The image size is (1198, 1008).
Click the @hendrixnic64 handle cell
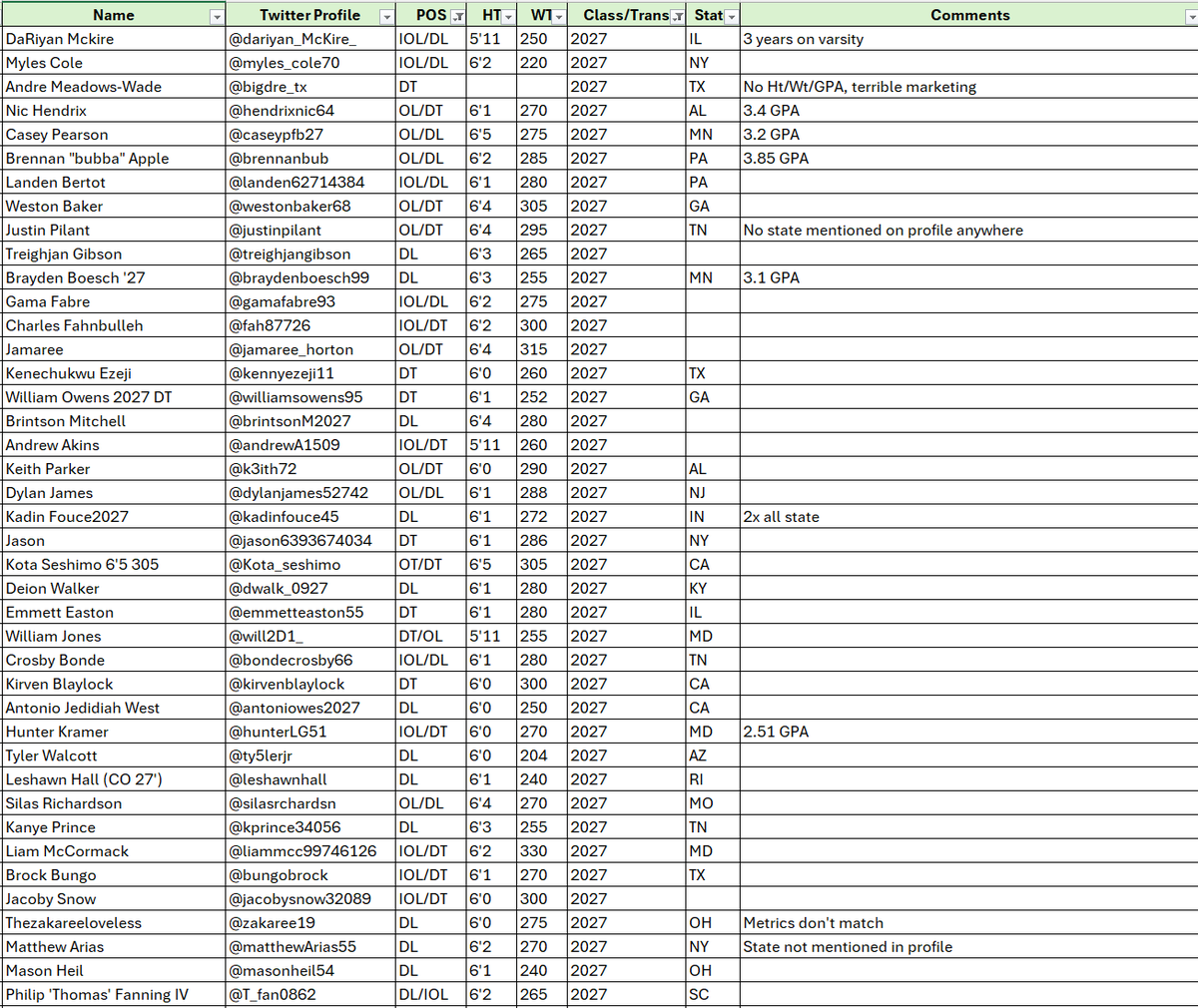click(x=310, y=111)
